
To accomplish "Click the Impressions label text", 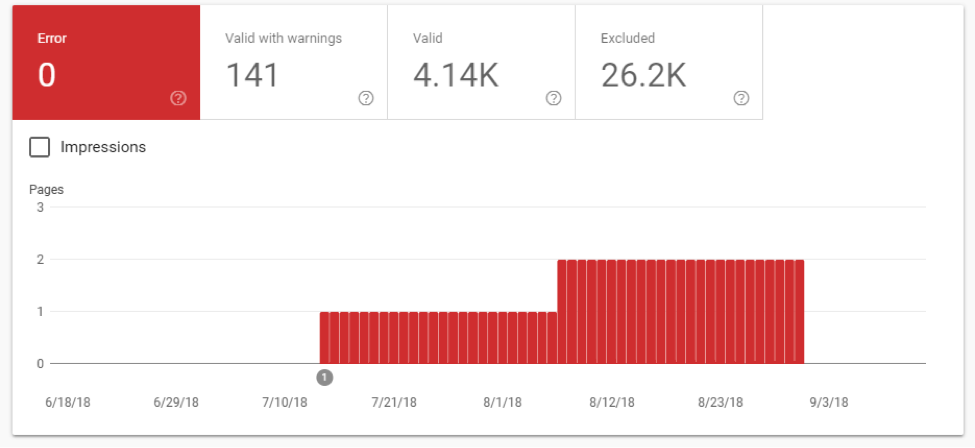I will pyautogui.click(x=103, y=147).
